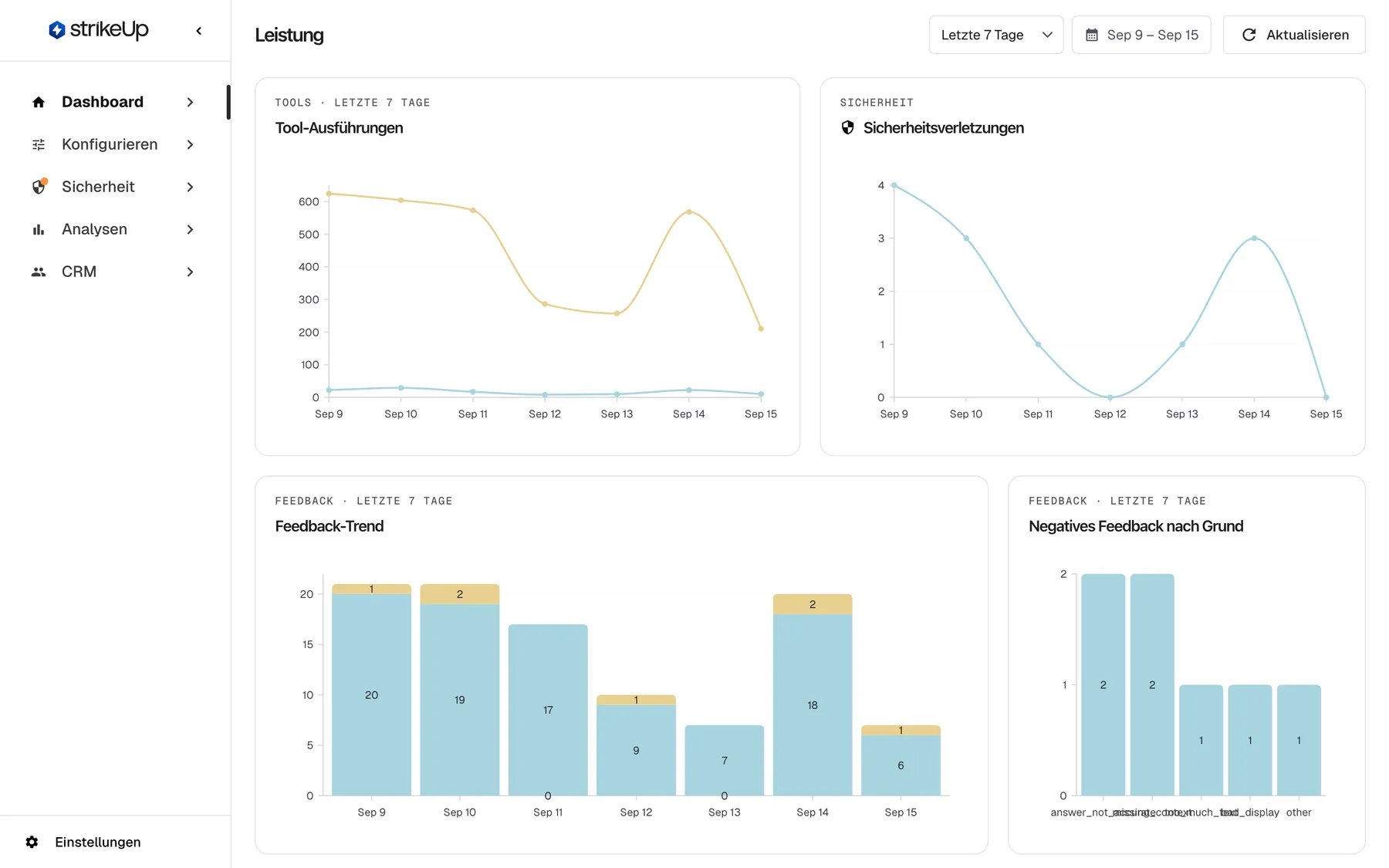Screen dimensions: 1389x868
Task: Click the CRM people icon
Action: 39,272
